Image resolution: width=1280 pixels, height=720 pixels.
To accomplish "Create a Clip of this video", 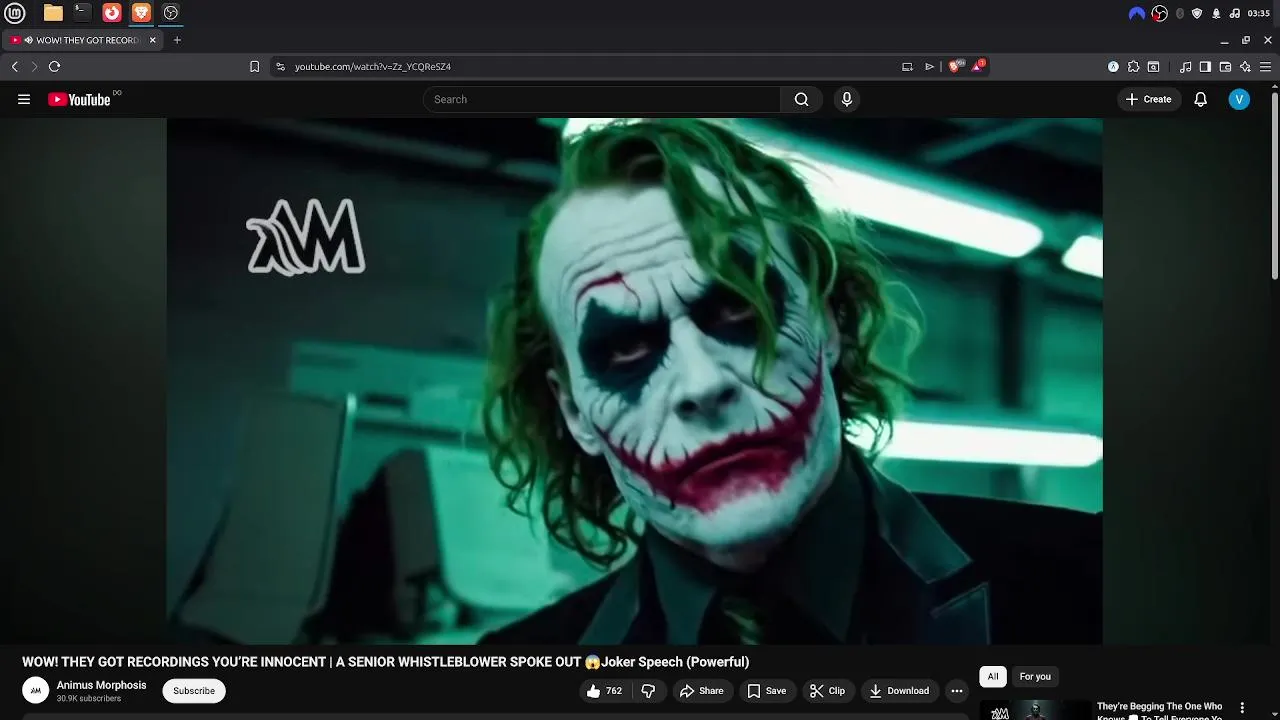I will click(x=827, y=691).
